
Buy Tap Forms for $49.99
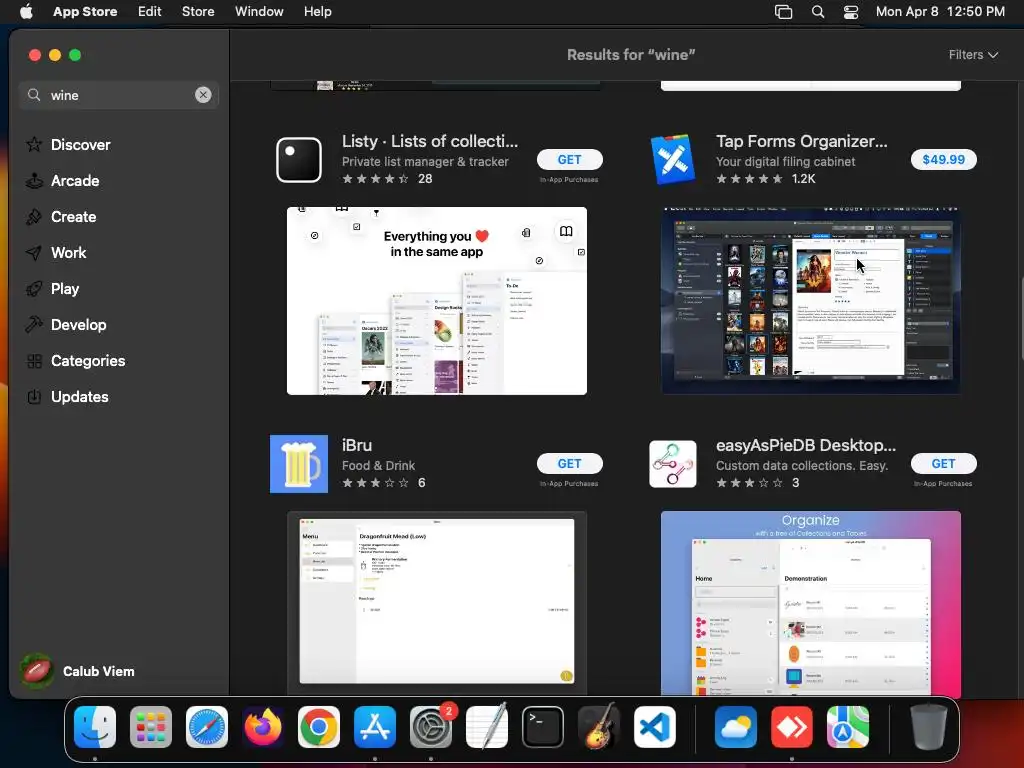tap(944, 159)
